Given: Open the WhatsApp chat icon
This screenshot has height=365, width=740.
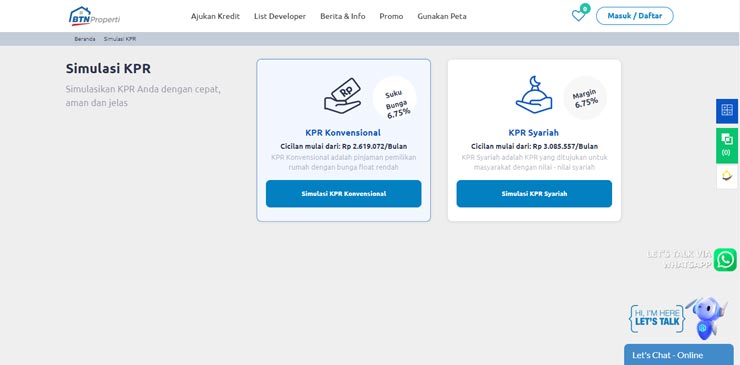Looking at the screenshot, I should coord(725,260).
